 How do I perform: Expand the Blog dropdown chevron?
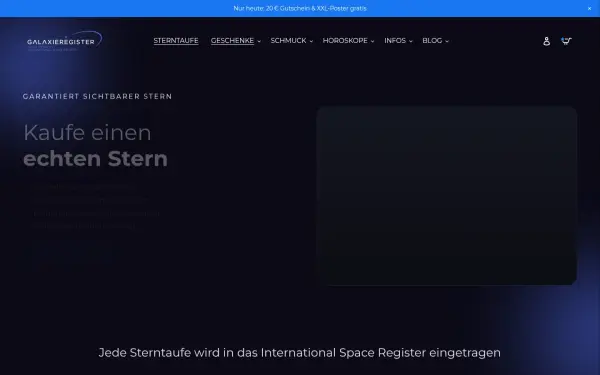click(447, 41)
